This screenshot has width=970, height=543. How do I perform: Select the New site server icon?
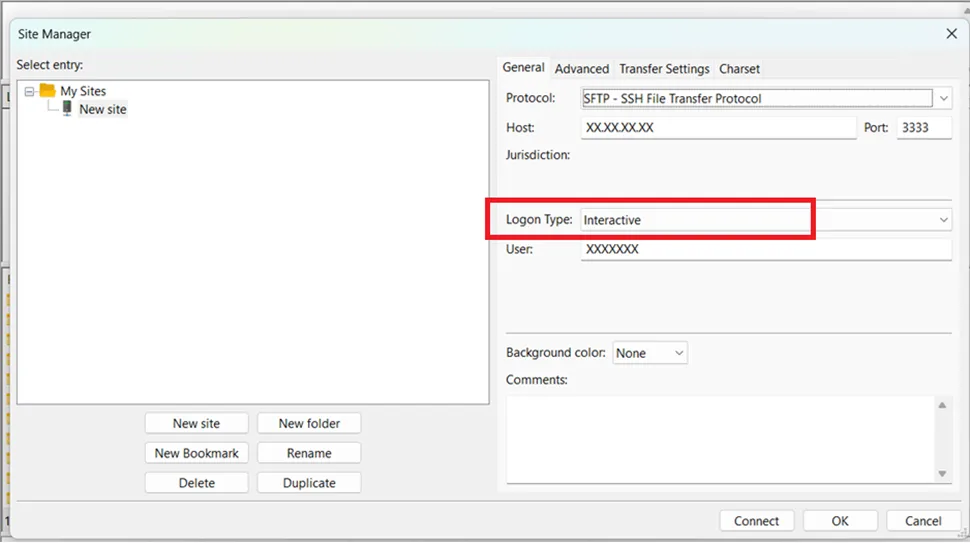click(67, 109)
